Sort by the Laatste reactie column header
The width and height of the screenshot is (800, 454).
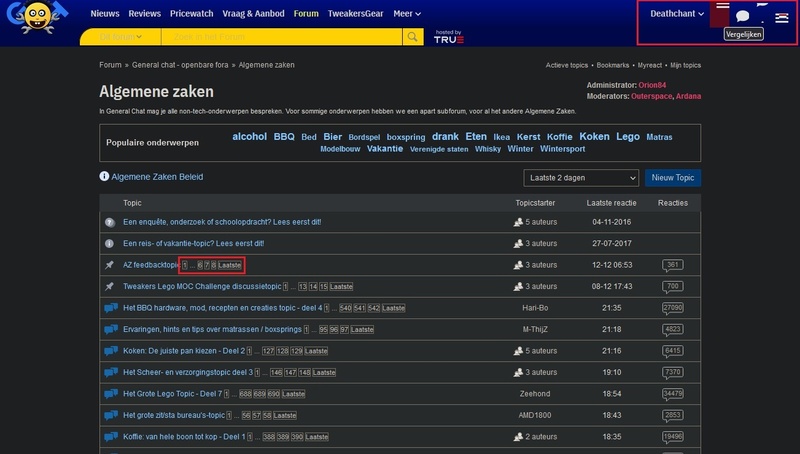click(x=611, y=203)
